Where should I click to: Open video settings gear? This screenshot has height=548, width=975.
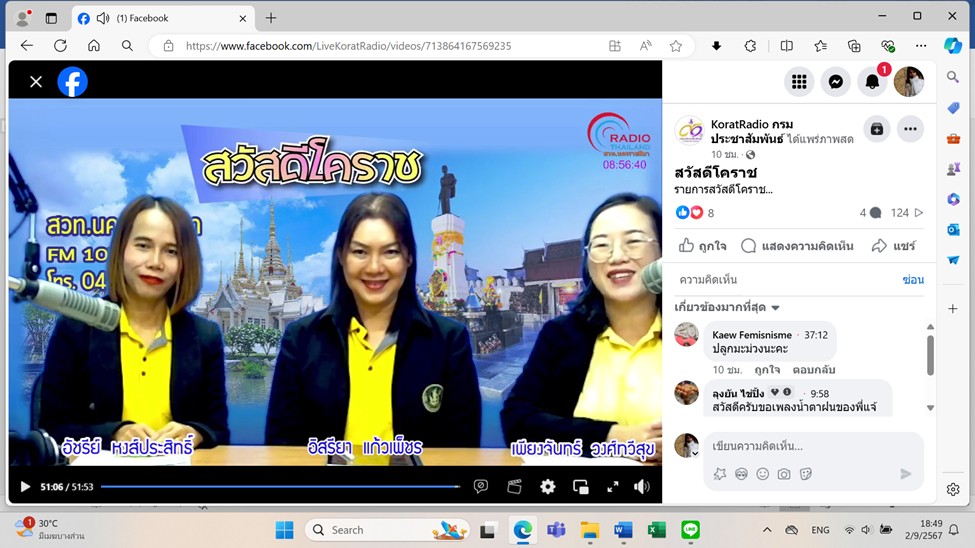click(x=548, y=486)
